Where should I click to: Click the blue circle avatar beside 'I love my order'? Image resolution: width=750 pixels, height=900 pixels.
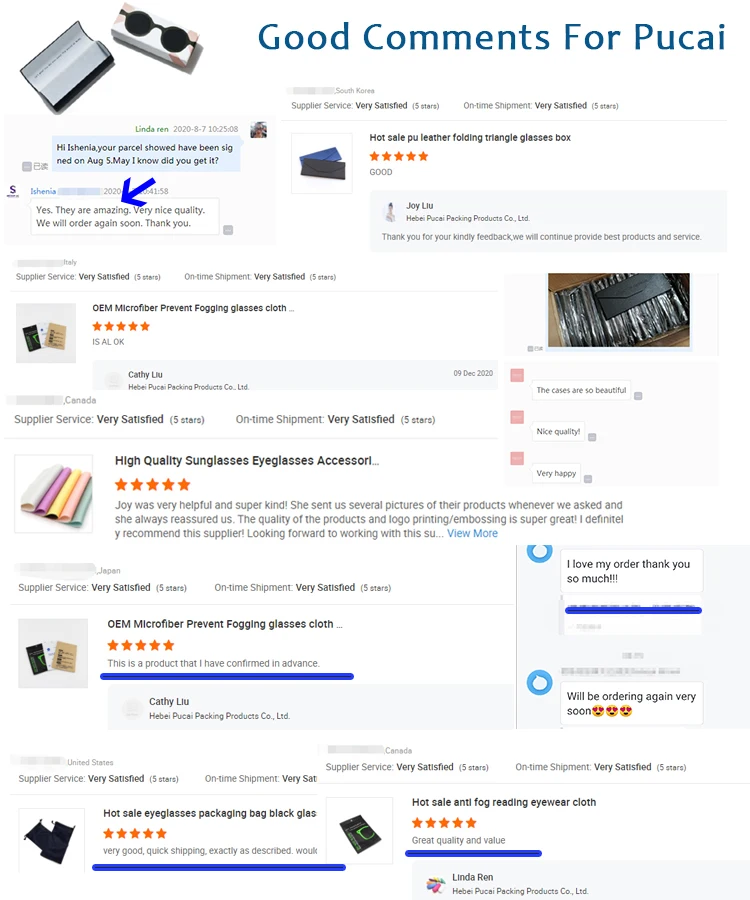click(539, 552)
